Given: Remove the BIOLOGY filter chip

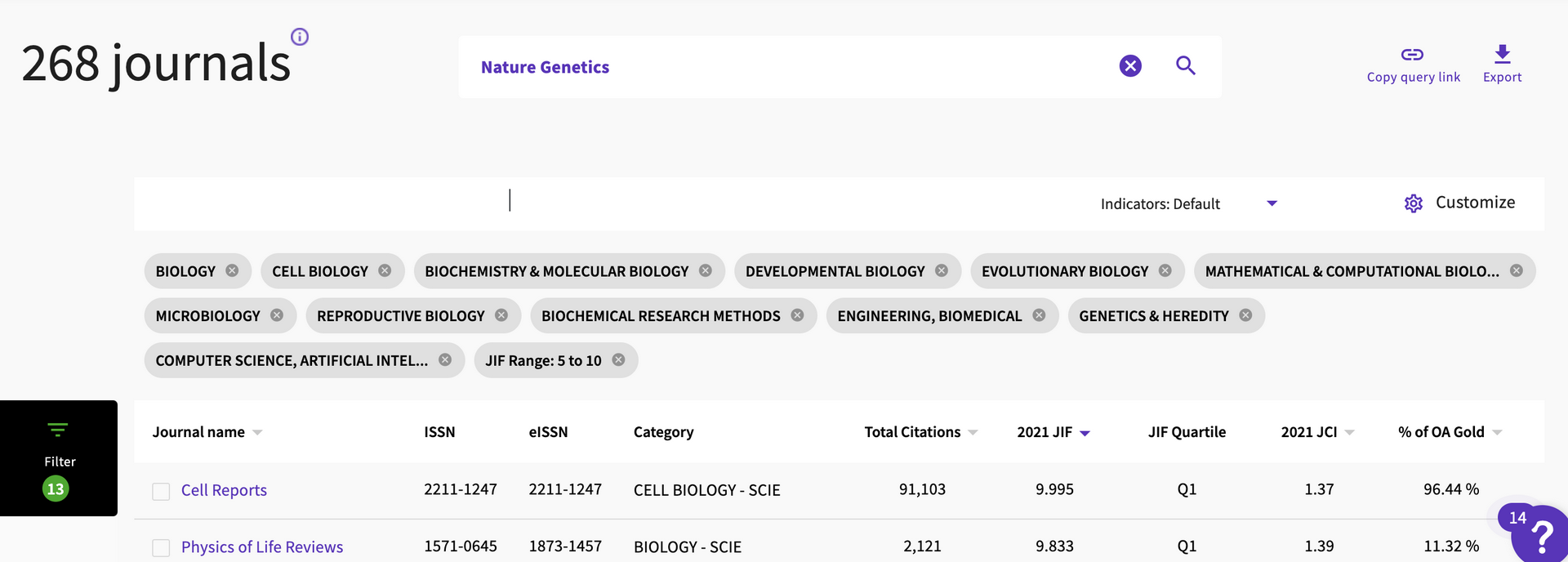Looking at the screenshot, I should 232,270.
